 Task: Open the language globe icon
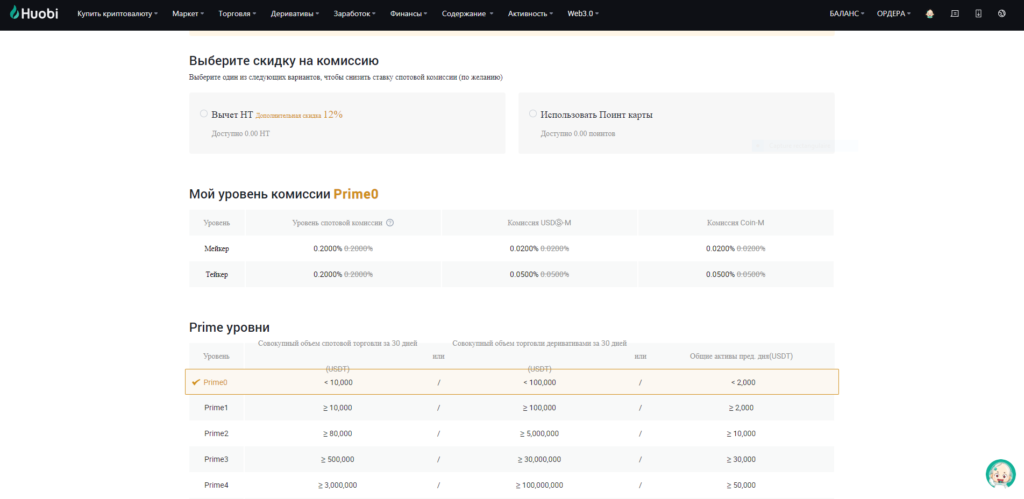tap(1002, 14)
